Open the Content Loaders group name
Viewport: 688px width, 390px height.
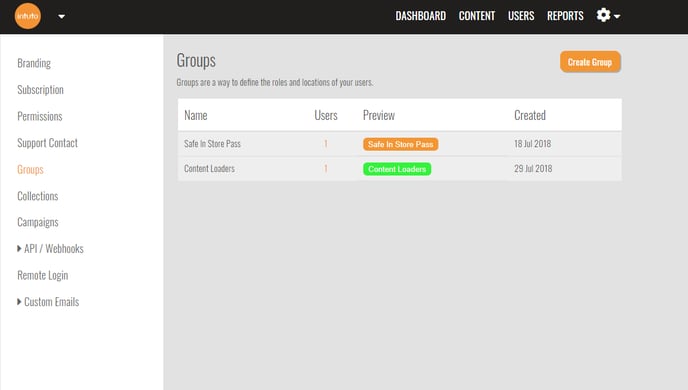pos(209,168)
